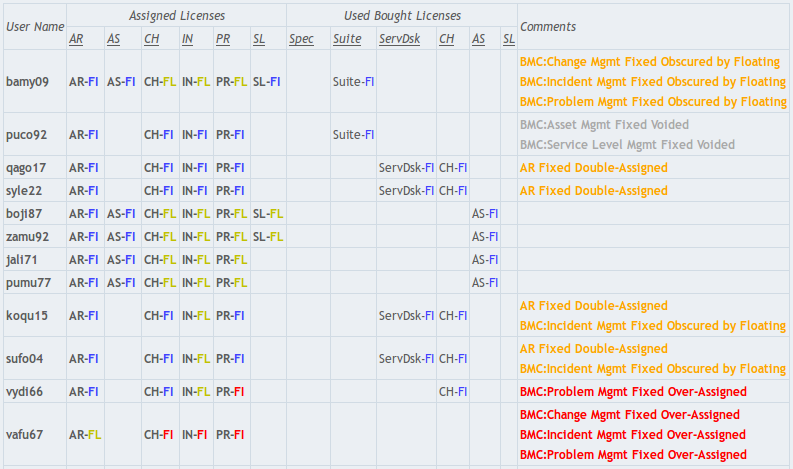This screenshot has width=793, height=469.
Task: Click ServDsk-FI entry for user qago17
Action: [406, 167]
